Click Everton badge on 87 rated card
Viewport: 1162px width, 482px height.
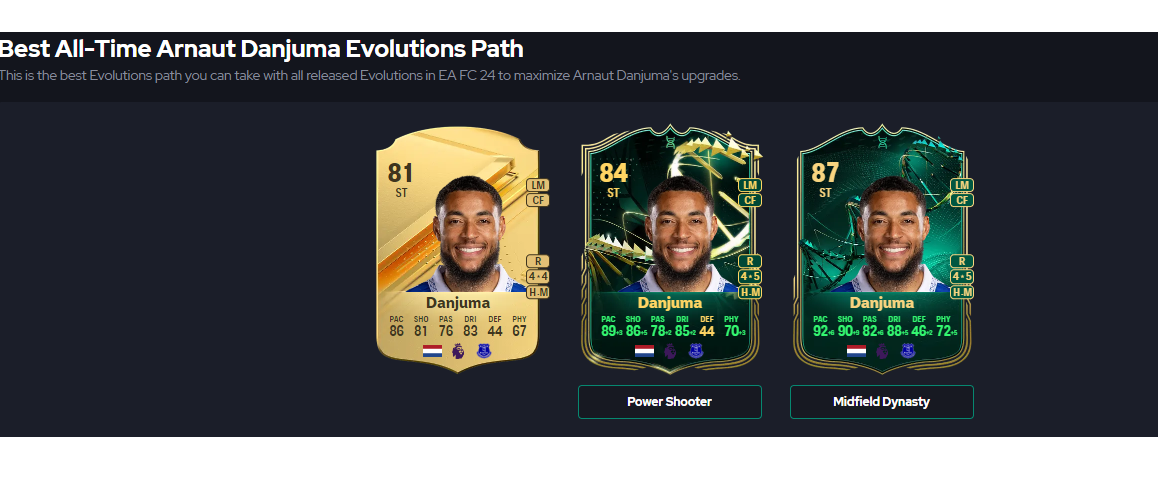coord(908,351)
